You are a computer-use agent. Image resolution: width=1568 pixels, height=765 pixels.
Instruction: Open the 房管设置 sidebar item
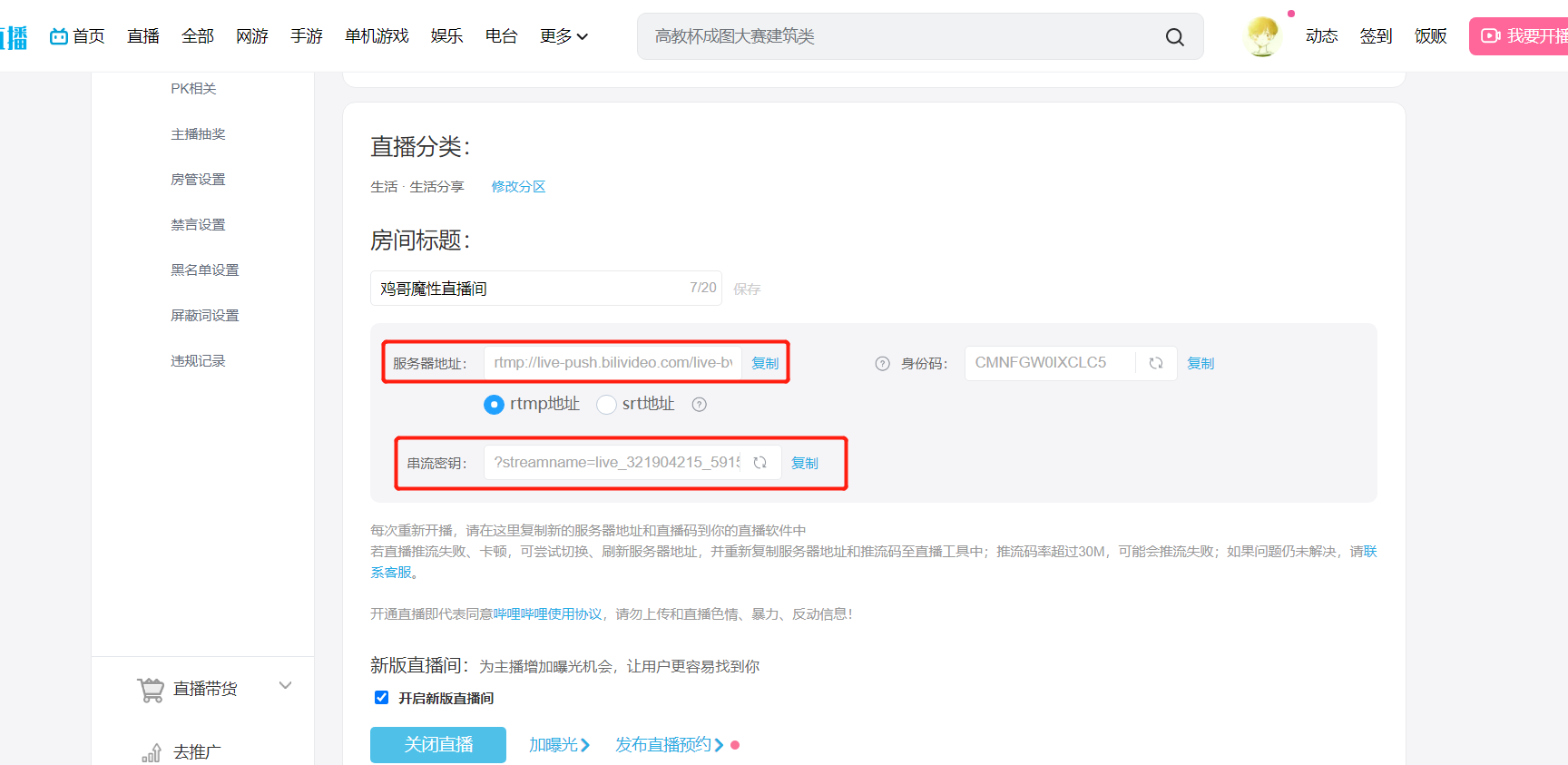point(198,180)
